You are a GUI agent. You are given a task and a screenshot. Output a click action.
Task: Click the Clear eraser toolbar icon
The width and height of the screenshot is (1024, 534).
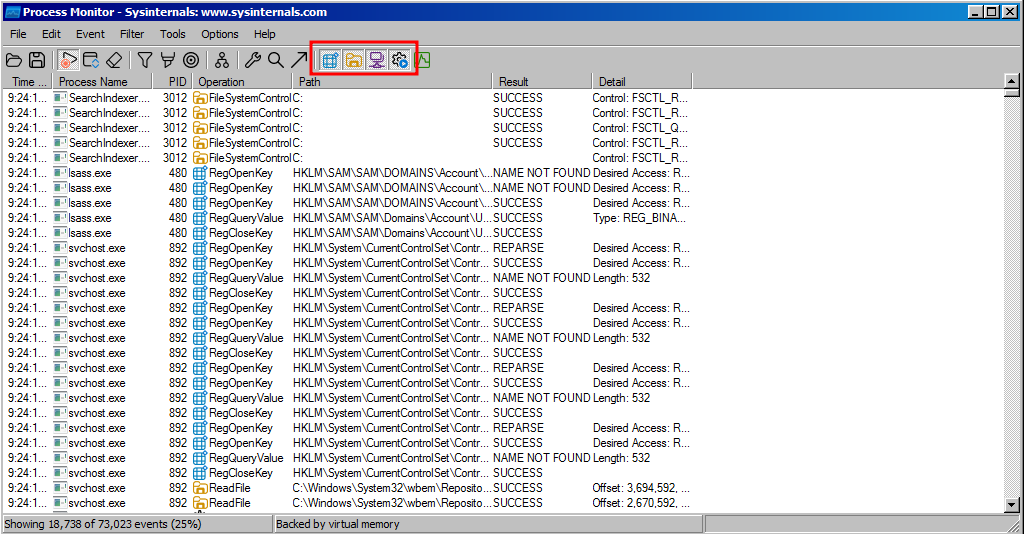coord(114,60)
